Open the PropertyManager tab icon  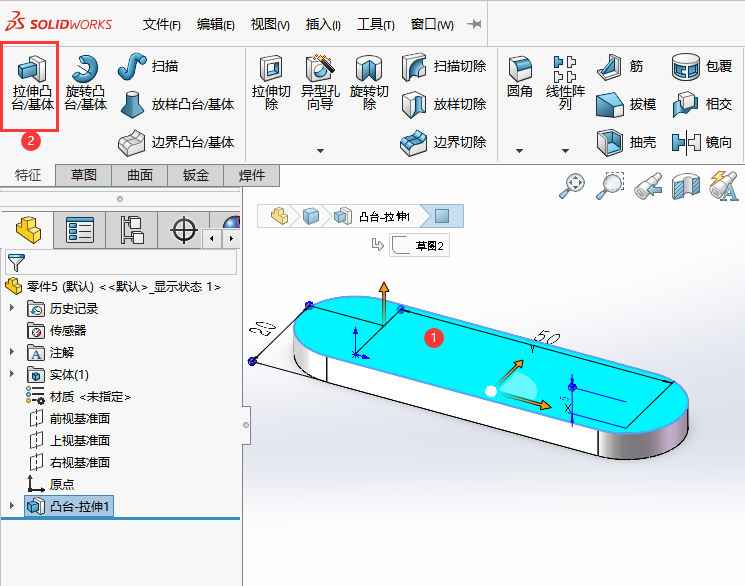click(x=80, y=230)
